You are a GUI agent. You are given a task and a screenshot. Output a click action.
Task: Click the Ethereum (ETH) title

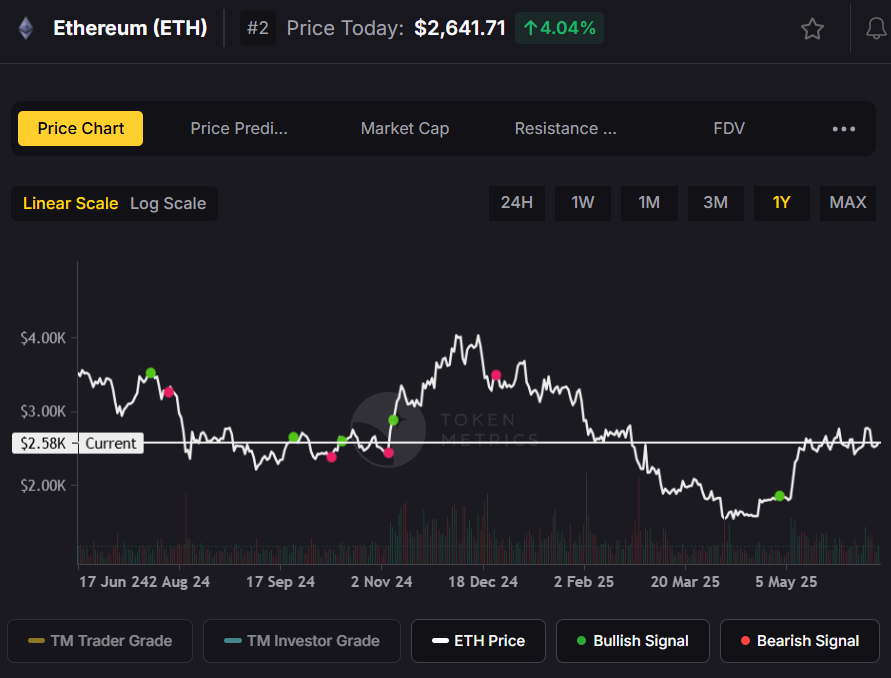(x=130, y=28)
